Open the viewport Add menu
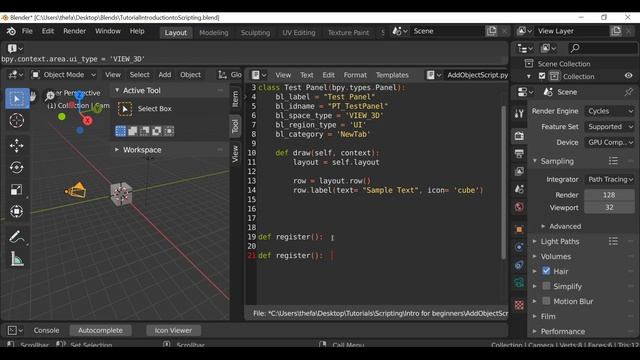This screenshot has height=360, width=640. pos(165,75)
